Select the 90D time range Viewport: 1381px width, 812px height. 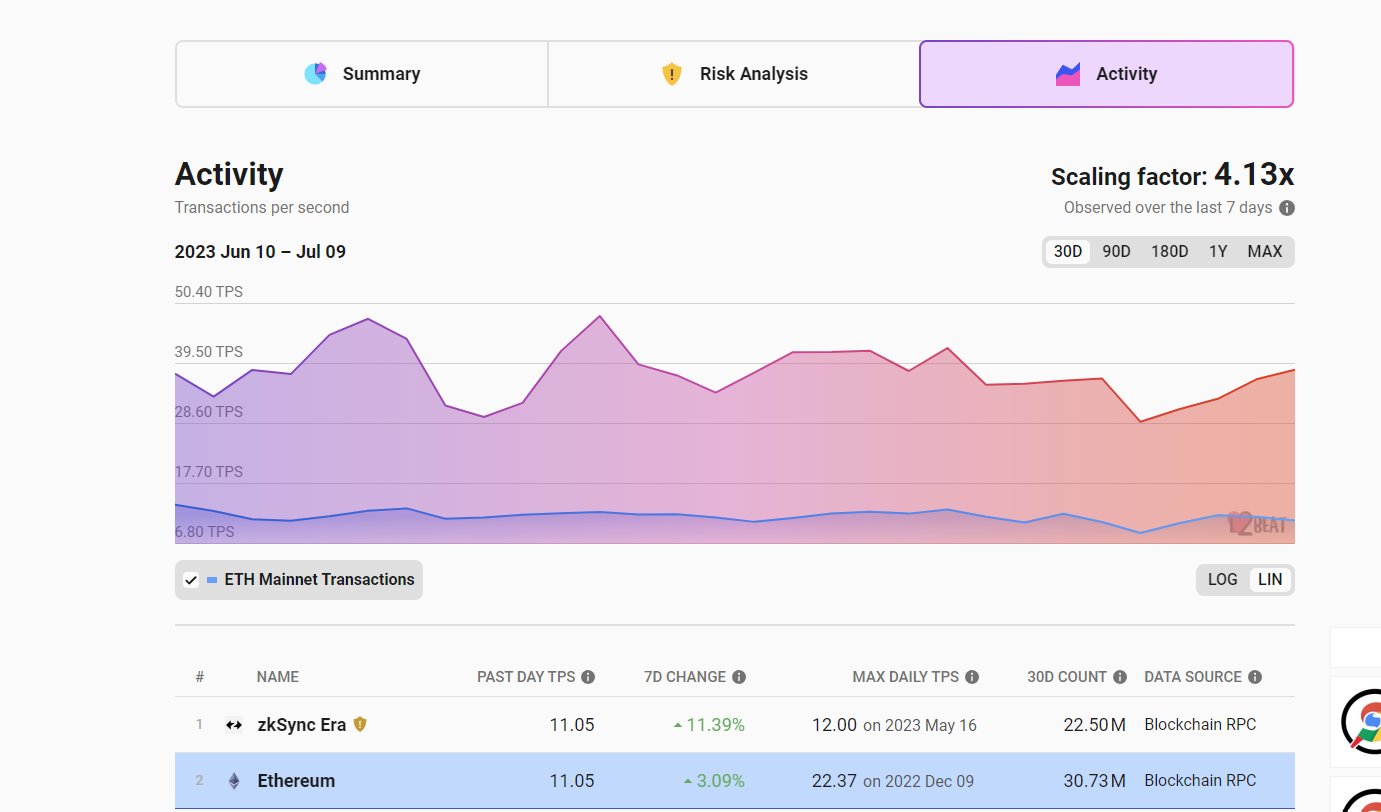[1116, 251]
